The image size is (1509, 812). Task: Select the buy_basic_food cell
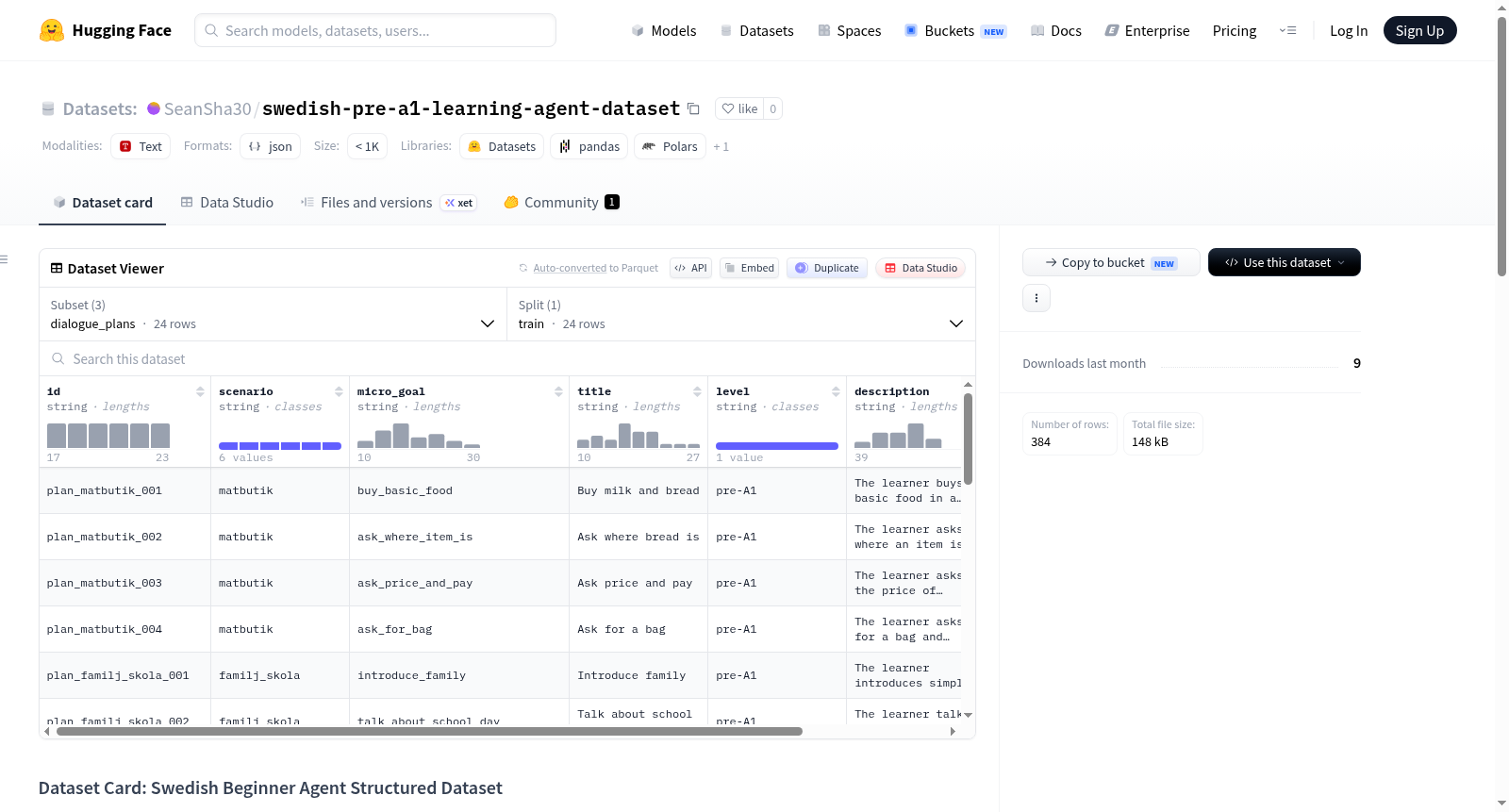click(x=459, y=490)
